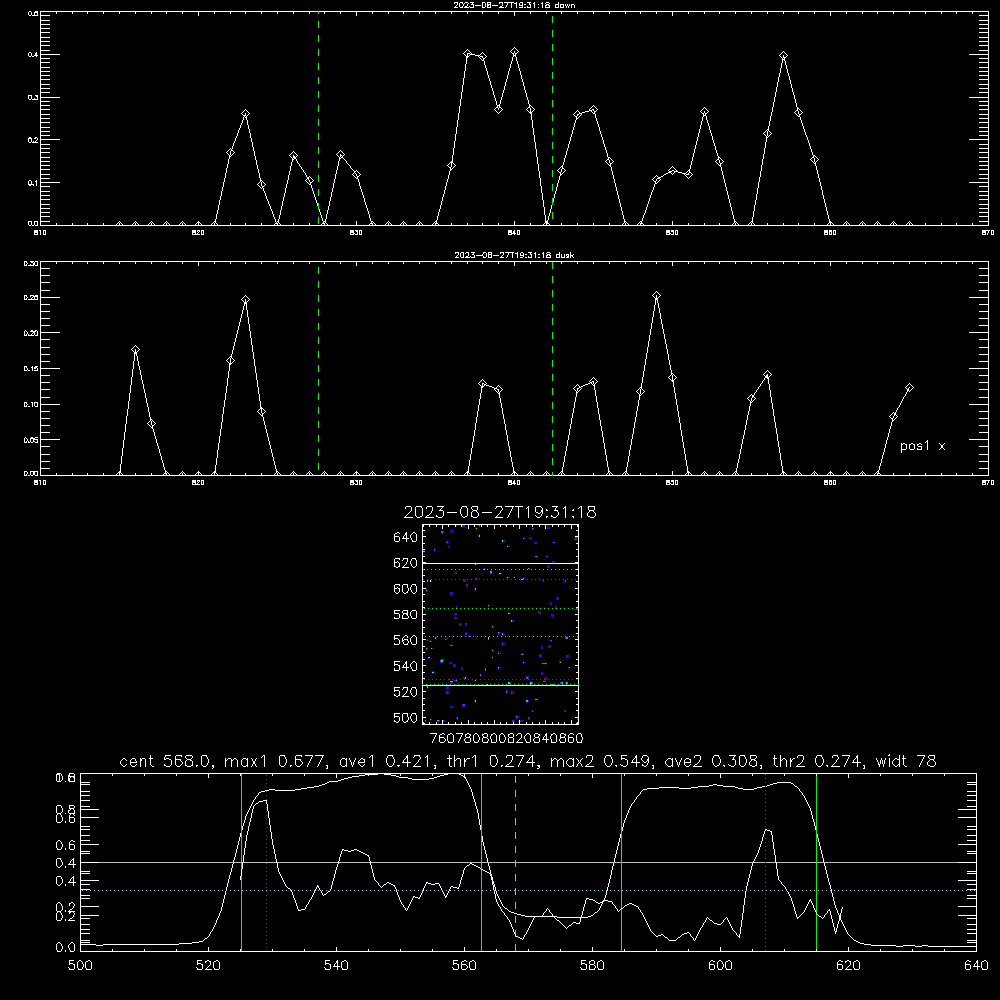The width and height of the screenshot is (1000, 1000).
Task: Click the 500 y-axis label of the small image
Action: (406, 717)
